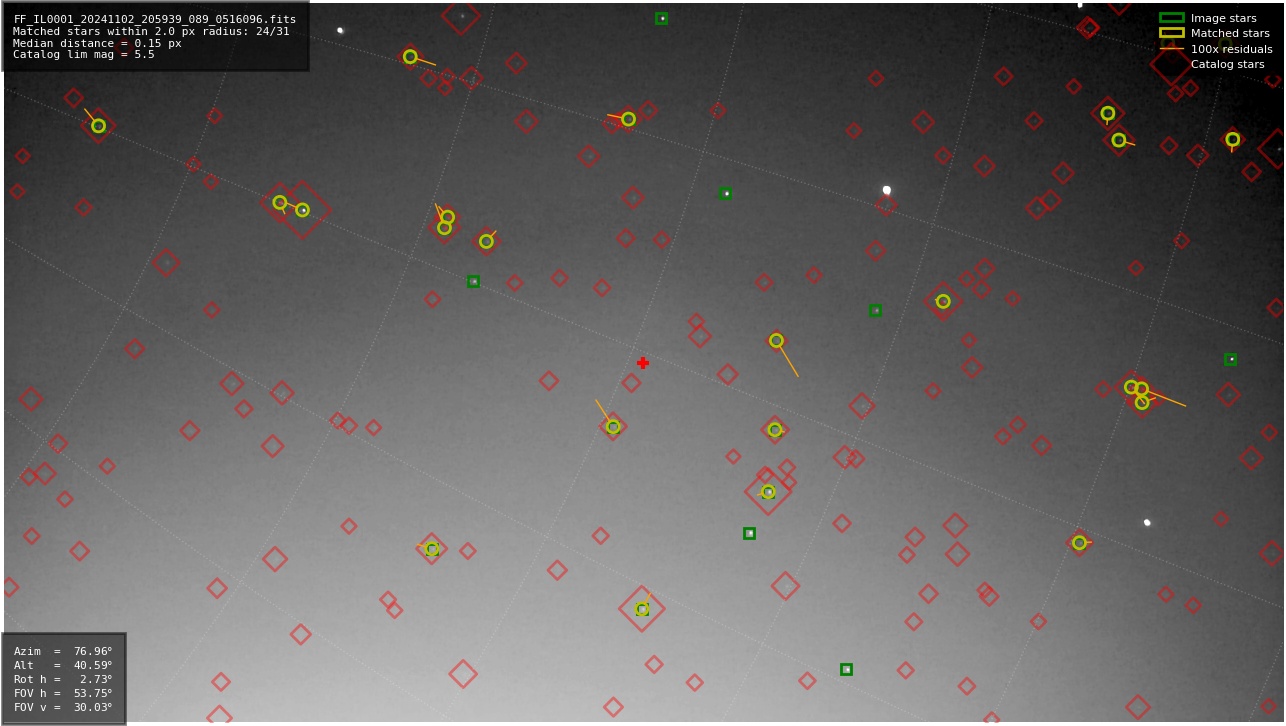Click the red plus center marker

(643, 363)
